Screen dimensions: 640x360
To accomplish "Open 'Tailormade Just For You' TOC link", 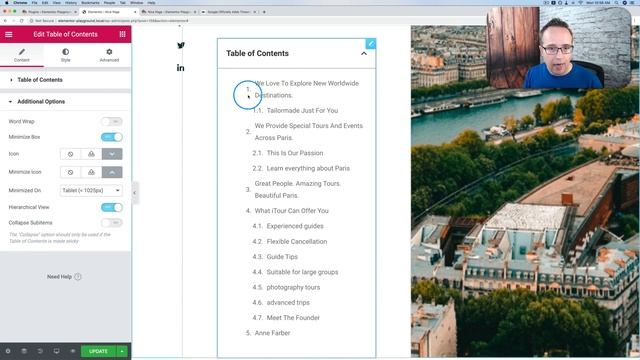I will 302,111.
